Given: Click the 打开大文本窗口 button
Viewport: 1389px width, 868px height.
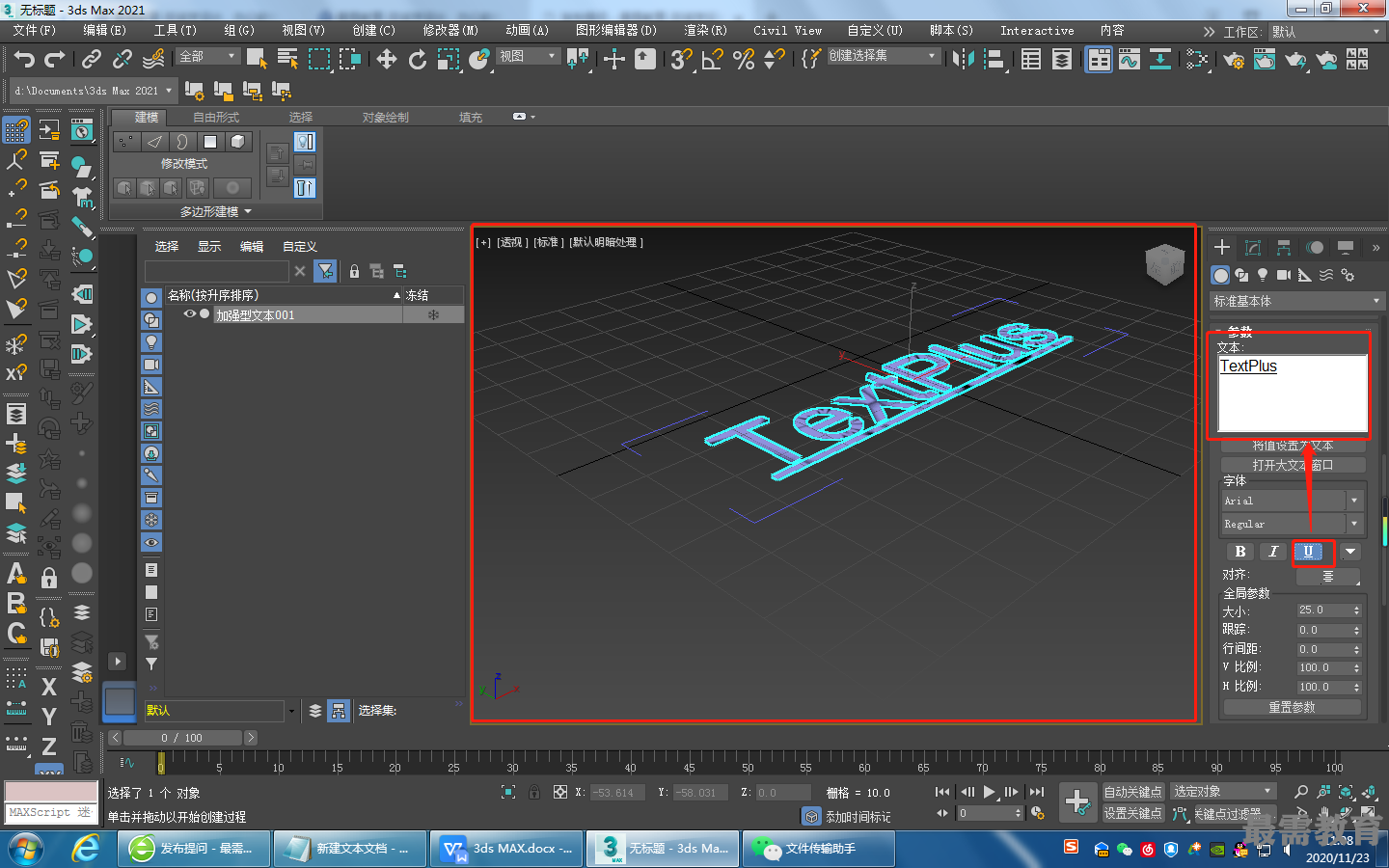Looking at the screenshot, I should point(1293,465).
